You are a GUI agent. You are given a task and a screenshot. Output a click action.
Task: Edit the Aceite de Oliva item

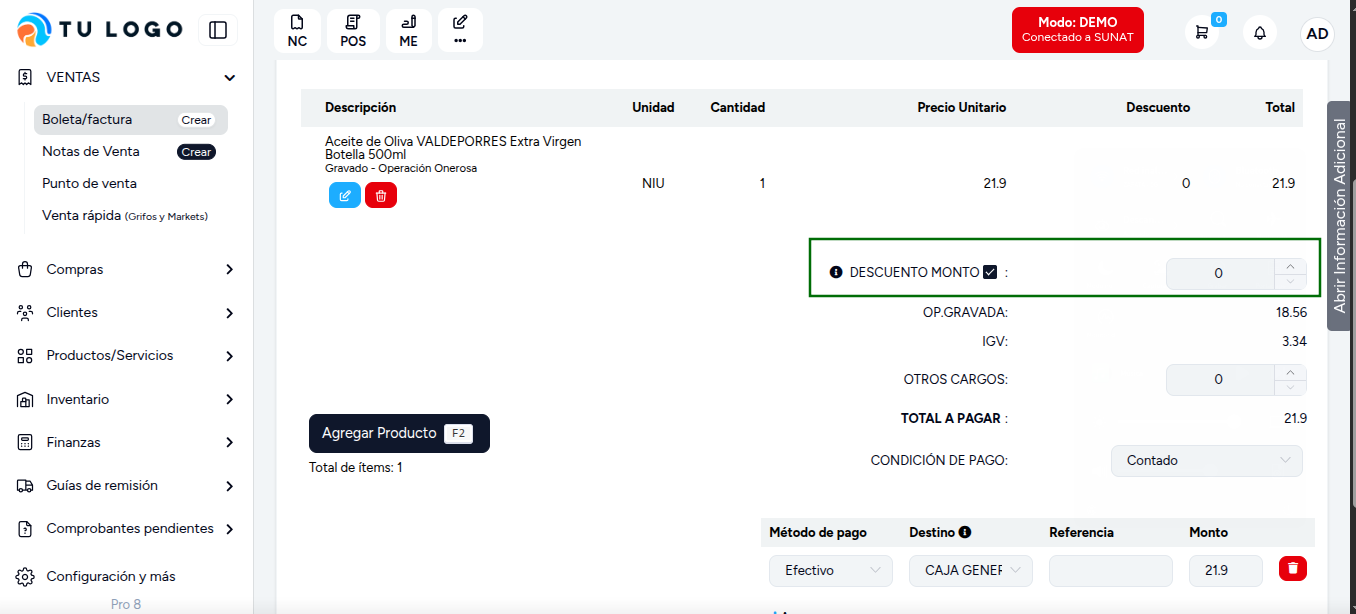point(345,195)
